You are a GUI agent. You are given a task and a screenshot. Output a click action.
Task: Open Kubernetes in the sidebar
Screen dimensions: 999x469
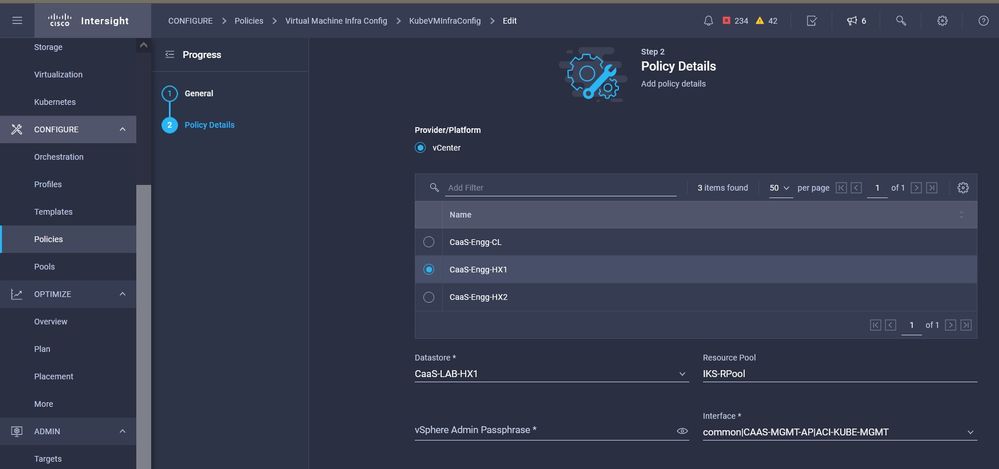point(55,102)
